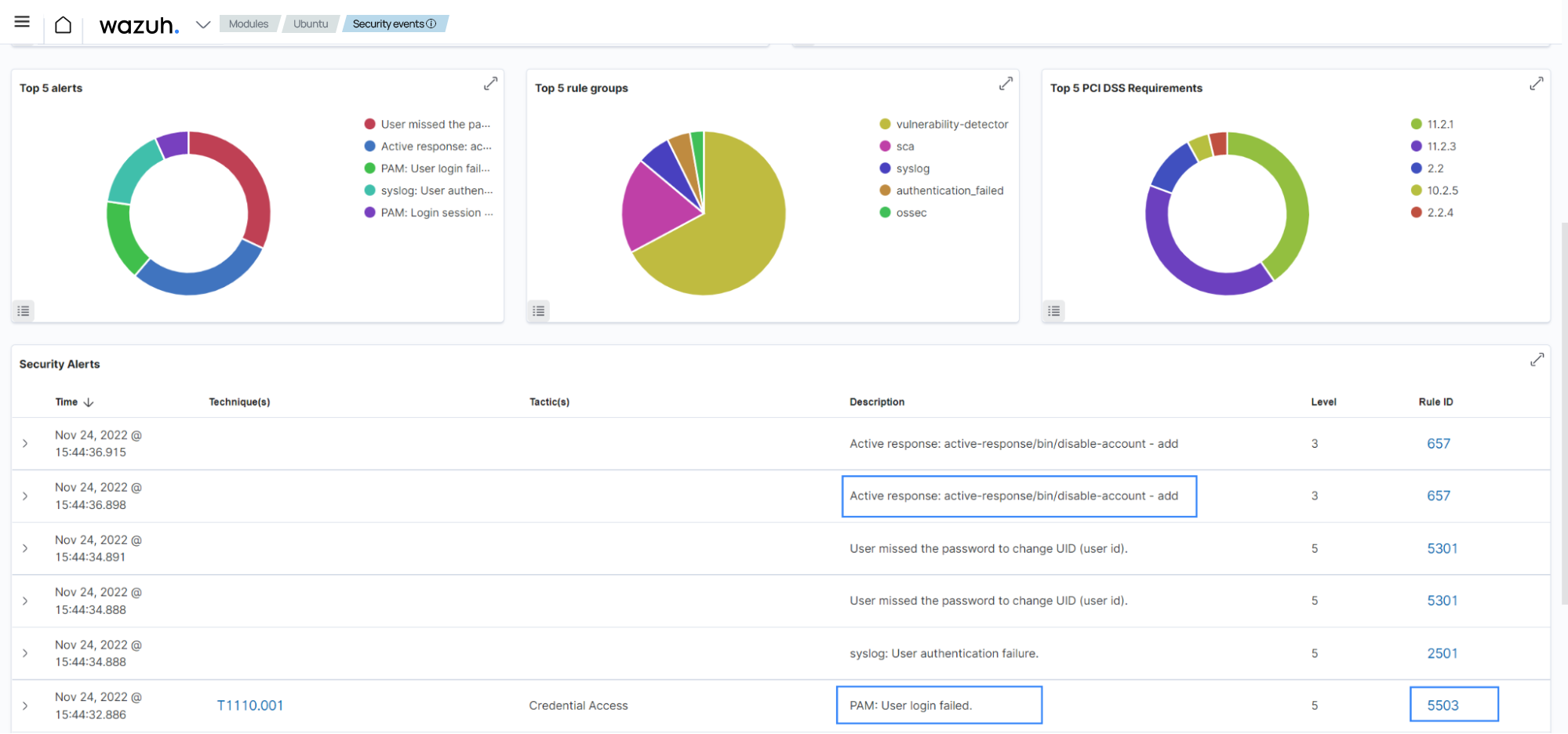
Task: Expand the Security Alerts table fullscreen
Action: (x=1537, y=359)
